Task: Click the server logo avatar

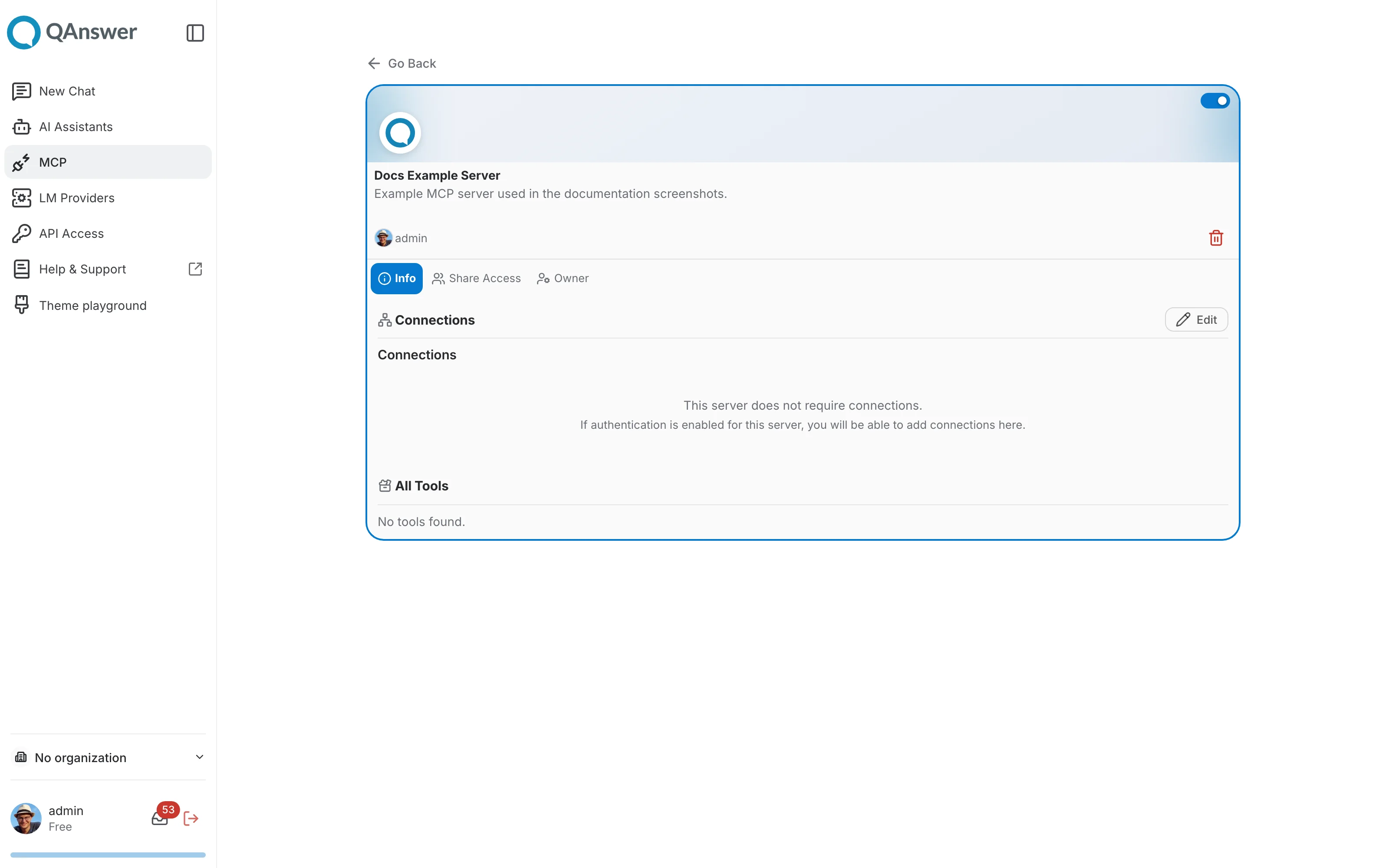Action: [x=400, y=133]
